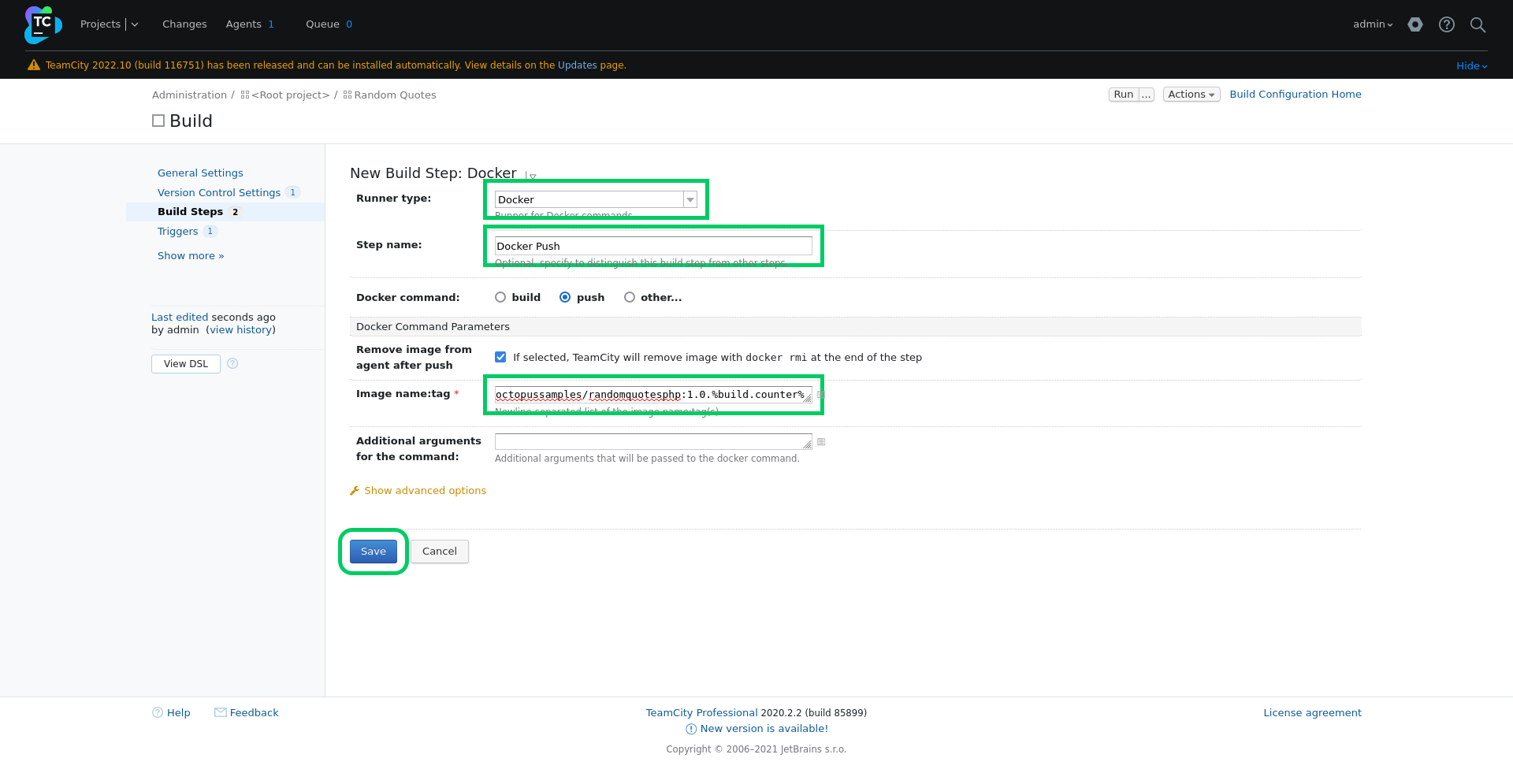The height and width of the screenshot is (784, 1513).
Task: Select the other... Docker command radio
Action: coord(630,297)
